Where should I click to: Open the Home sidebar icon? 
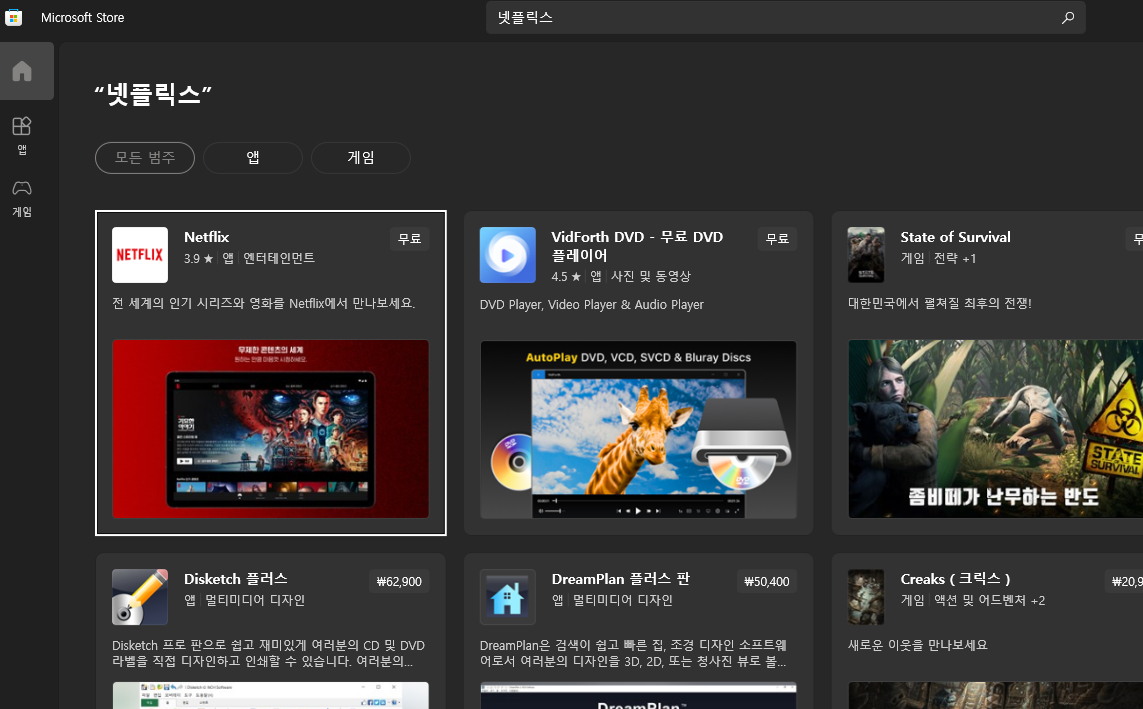coord(22,71)
